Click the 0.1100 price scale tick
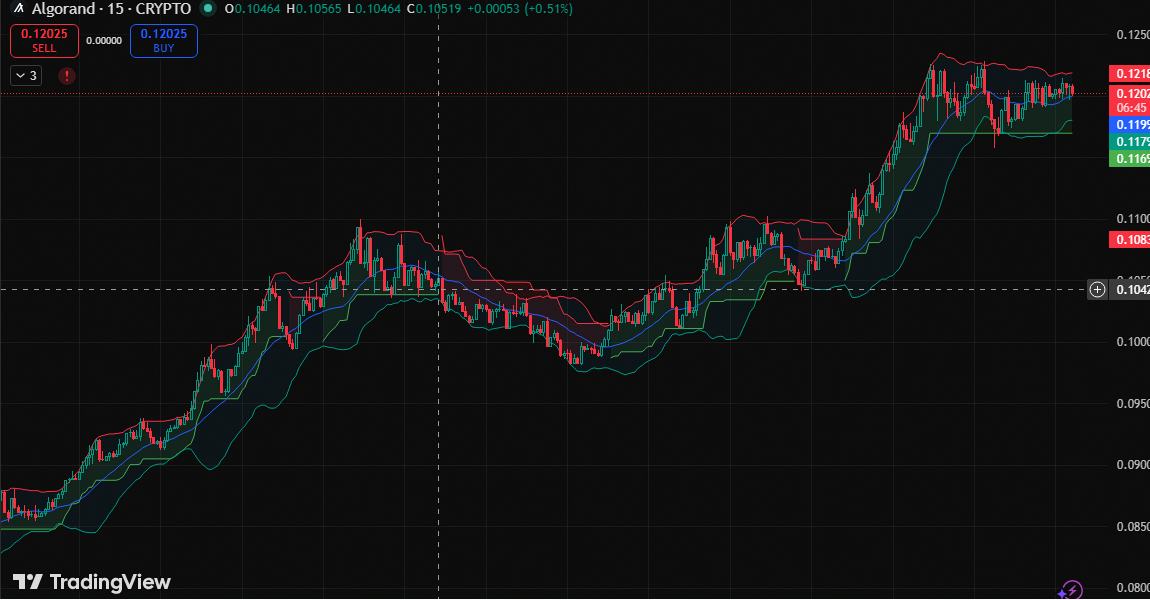The image size is (1150, 600). (1132, 219)
